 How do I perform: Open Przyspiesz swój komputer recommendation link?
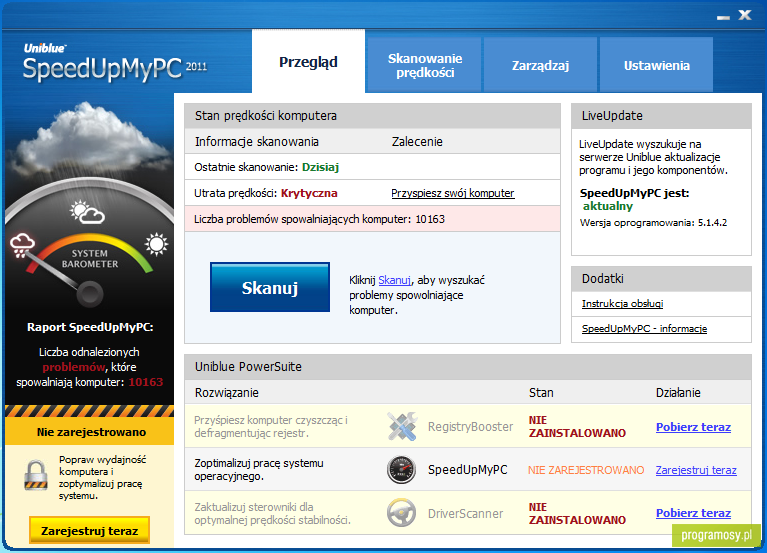coord(452,193)
